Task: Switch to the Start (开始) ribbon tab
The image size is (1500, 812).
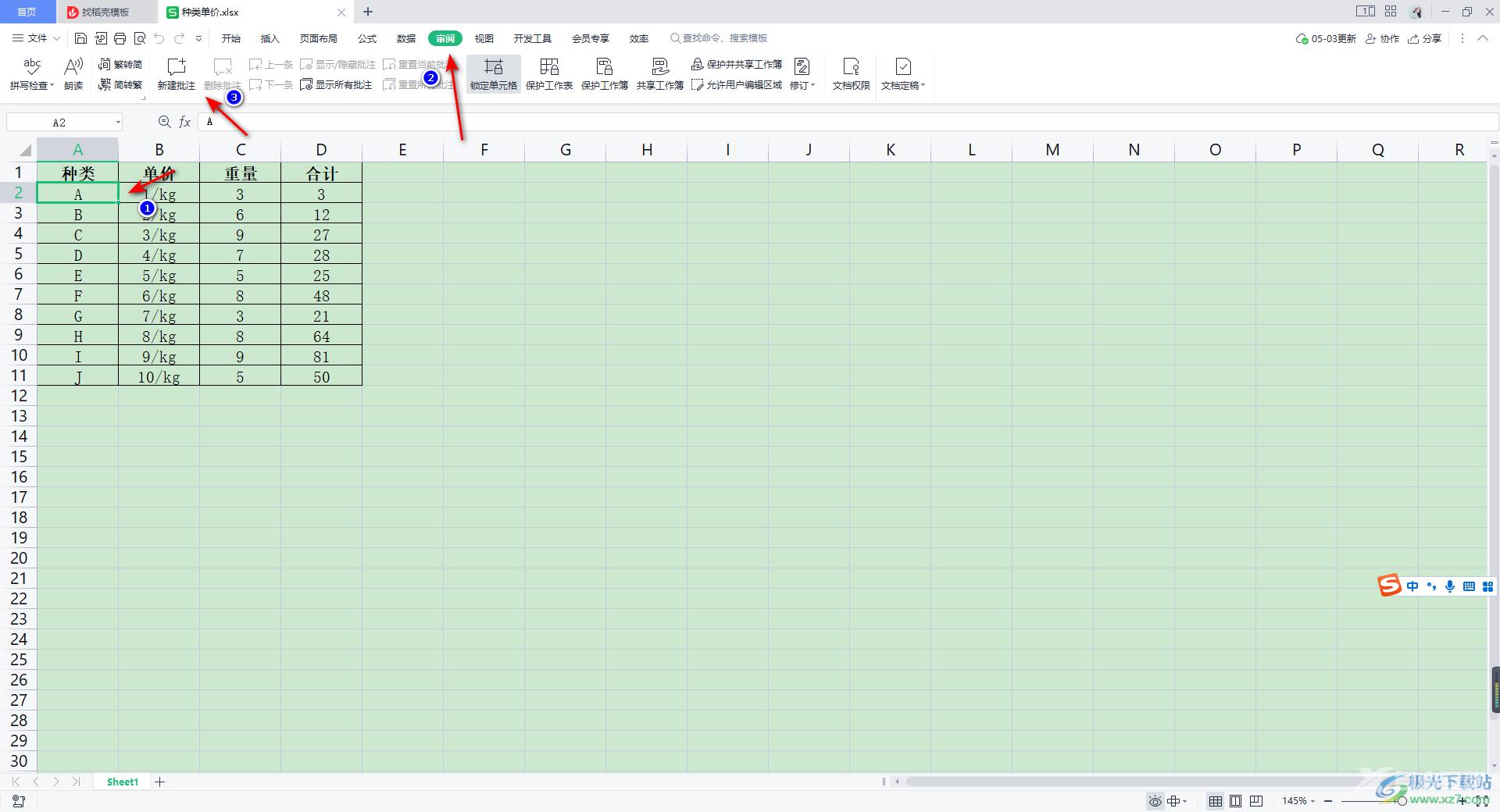Action: (231, 38)
